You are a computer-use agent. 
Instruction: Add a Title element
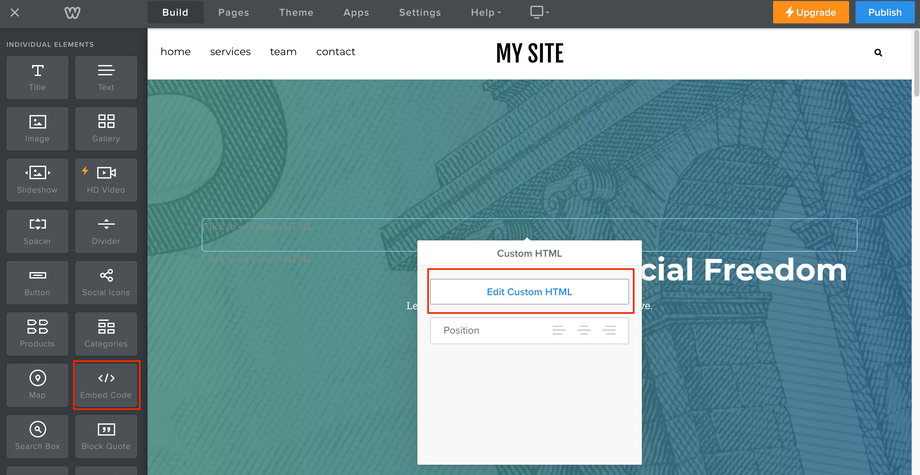[x=38, y=77]
